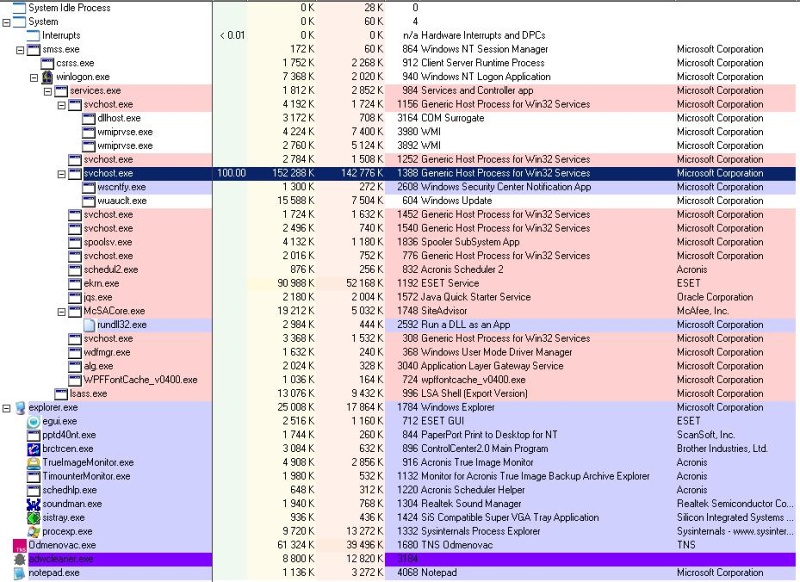Select wmiprvse.exe with PID 3892
Screen dimensions: 800x582
125,146
